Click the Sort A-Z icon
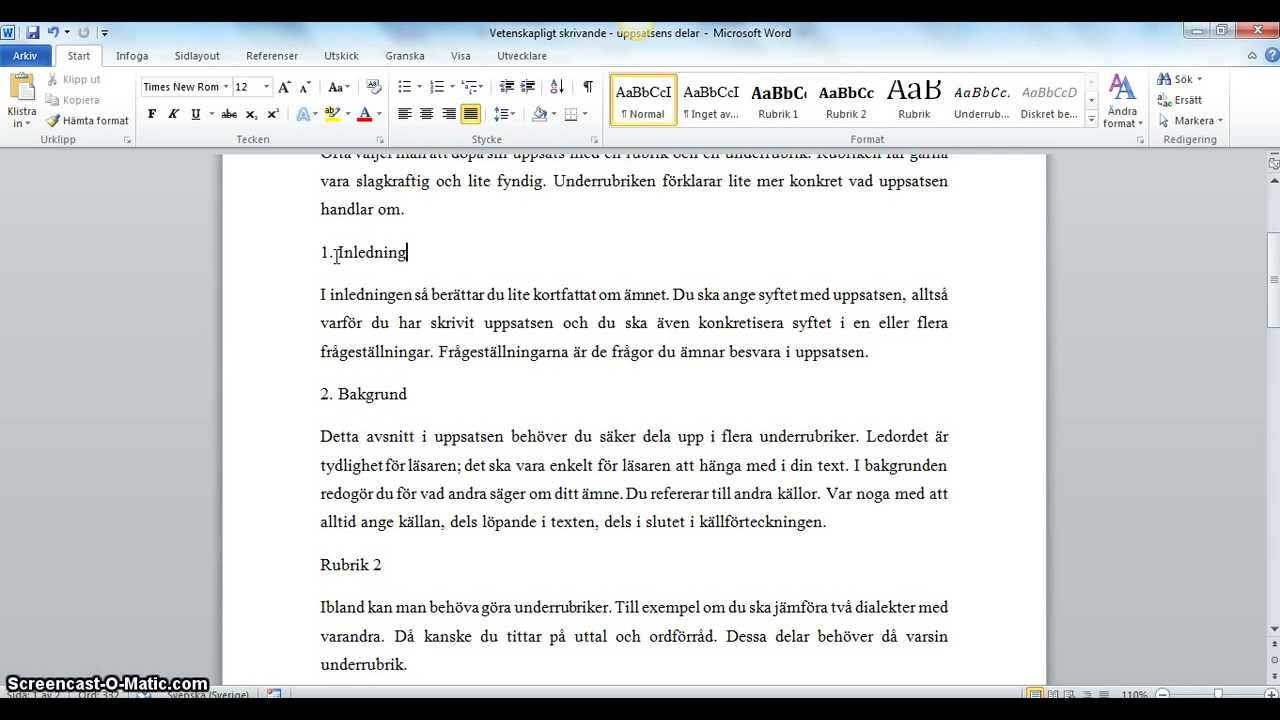Image resolution: width=1280 pixels, height=720 pixels. click(x=557, y=87)
